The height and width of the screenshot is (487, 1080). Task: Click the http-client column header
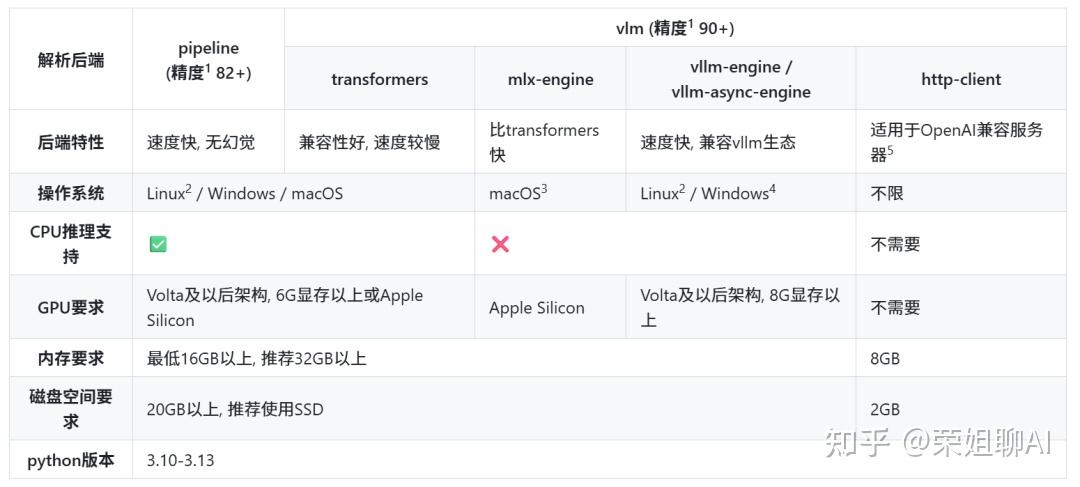[x=960, y=79]
